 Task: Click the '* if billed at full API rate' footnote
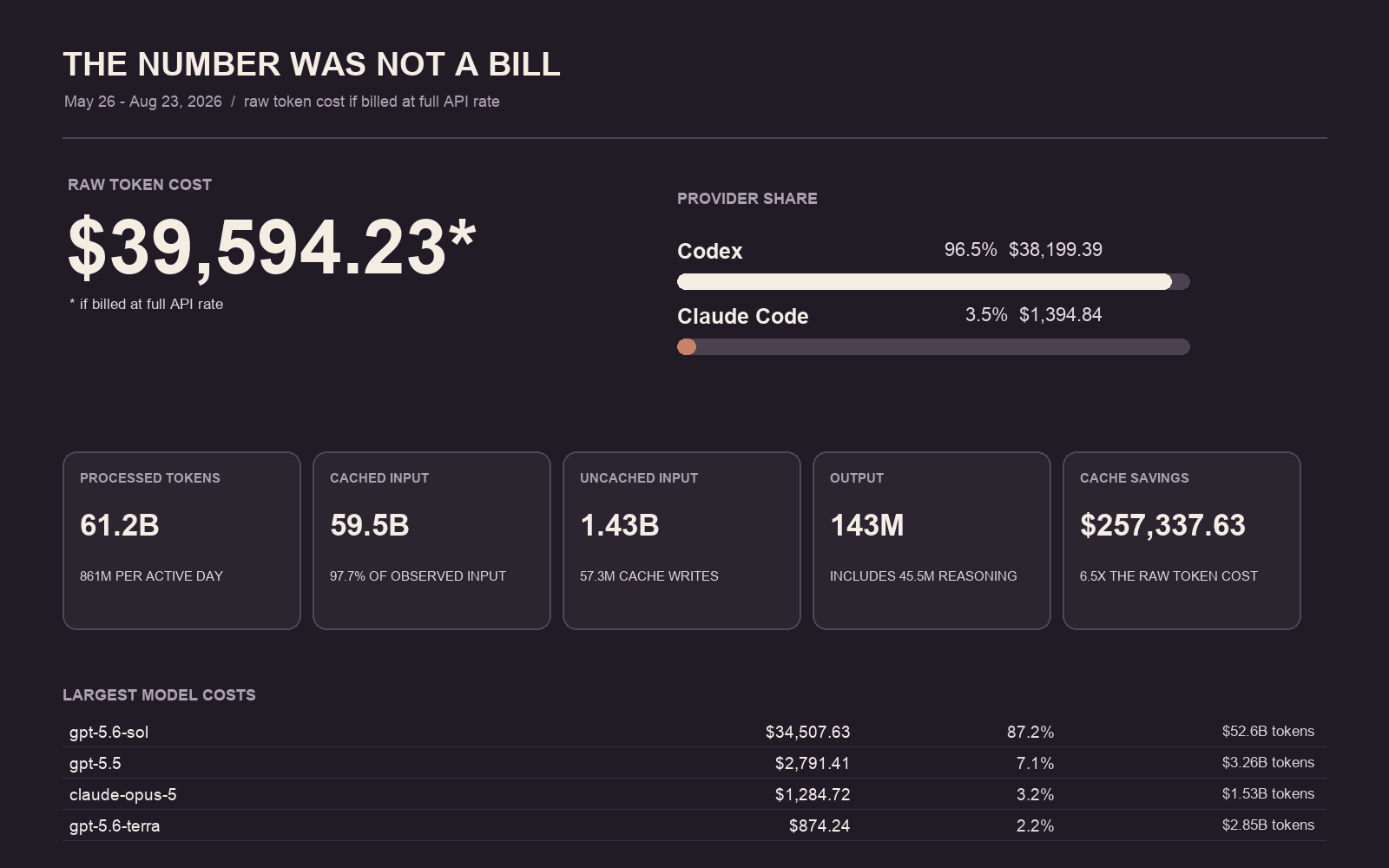tap(146, 304)
